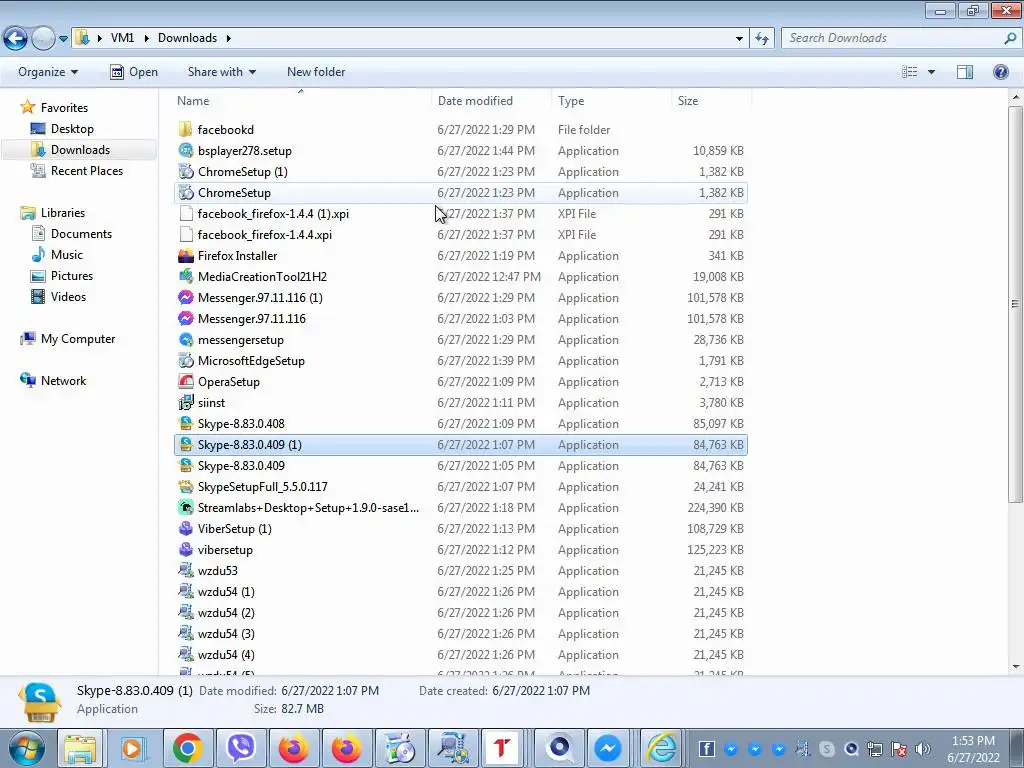Open Google Chrome from the taskbar
The height and width of the screenshot is (768, 1024).
[187, 748]
